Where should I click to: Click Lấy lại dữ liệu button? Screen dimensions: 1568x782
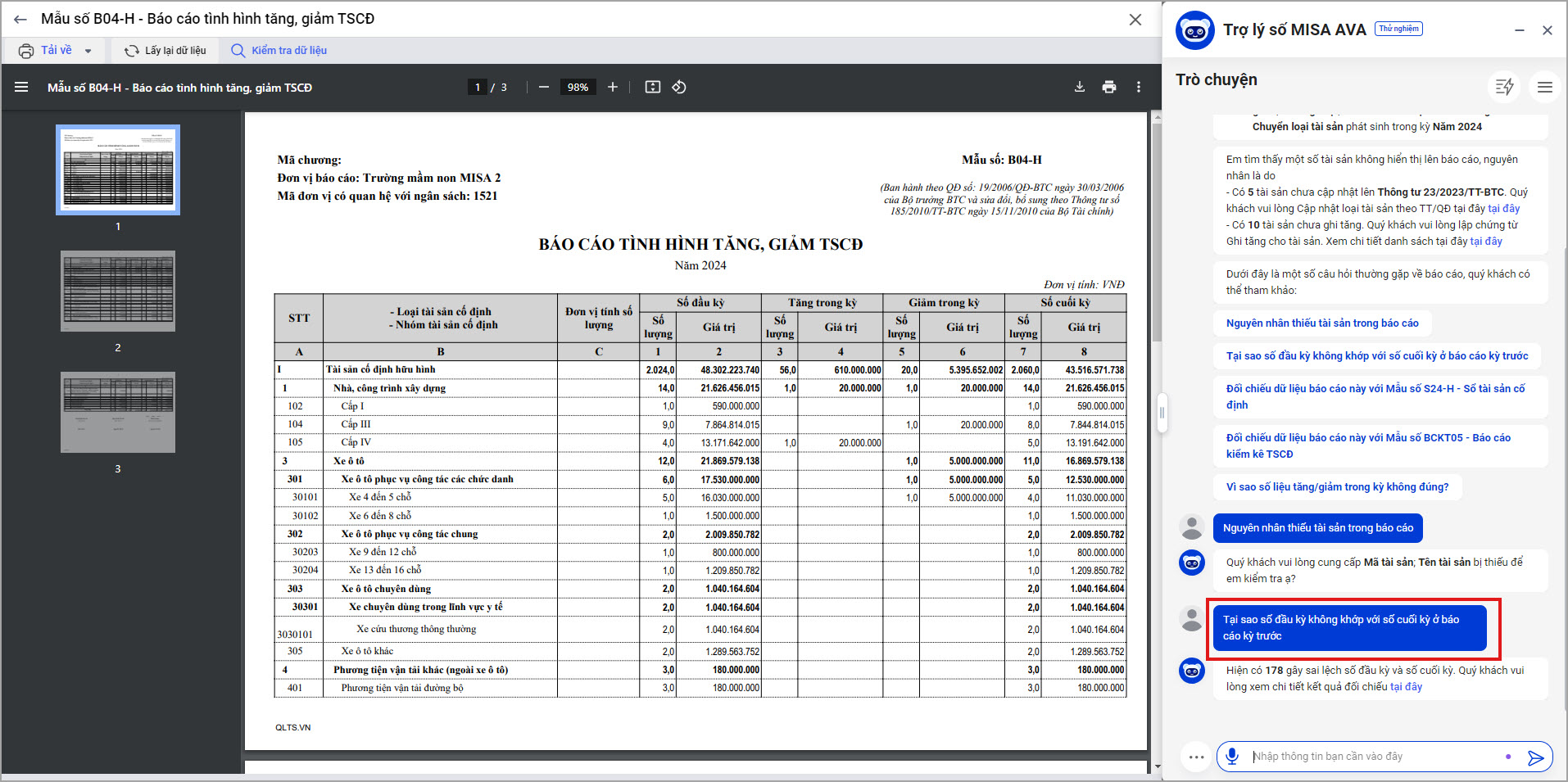point(165,51)
